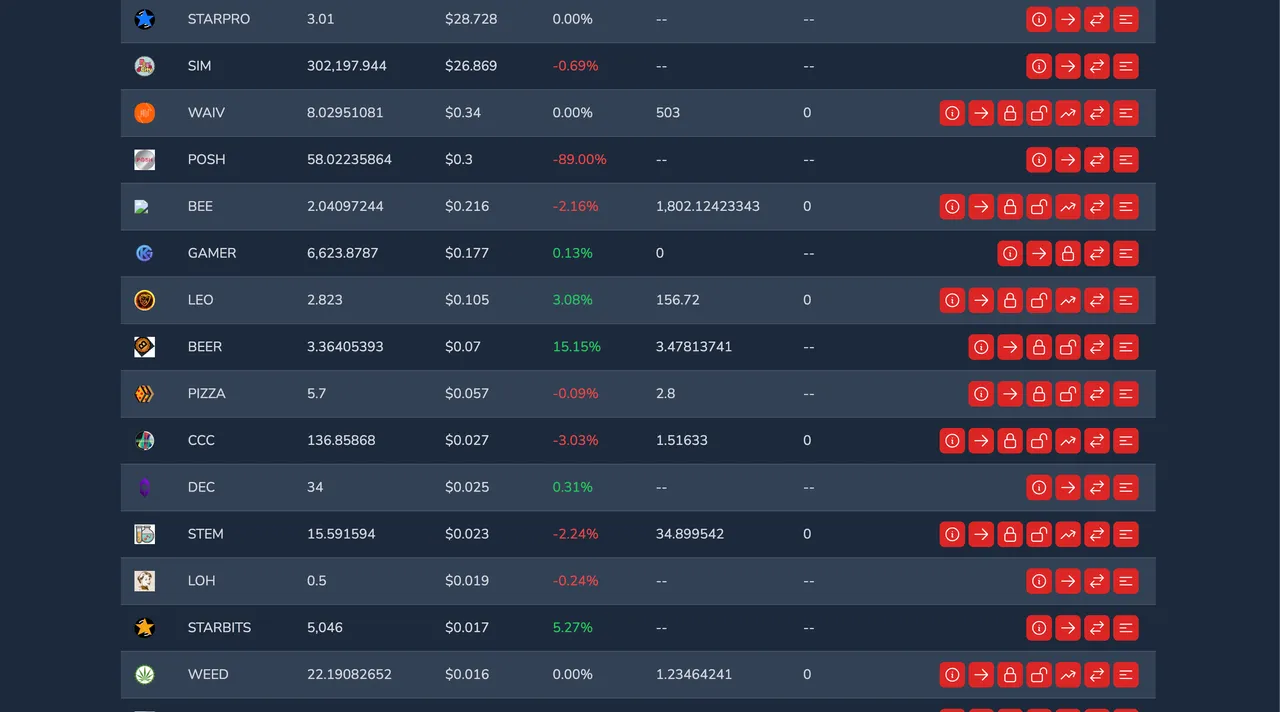The width and height of the screenshot is (1280, 712).
Task: Click the STARBITS star token logo
Action: [x=145, y=628]
